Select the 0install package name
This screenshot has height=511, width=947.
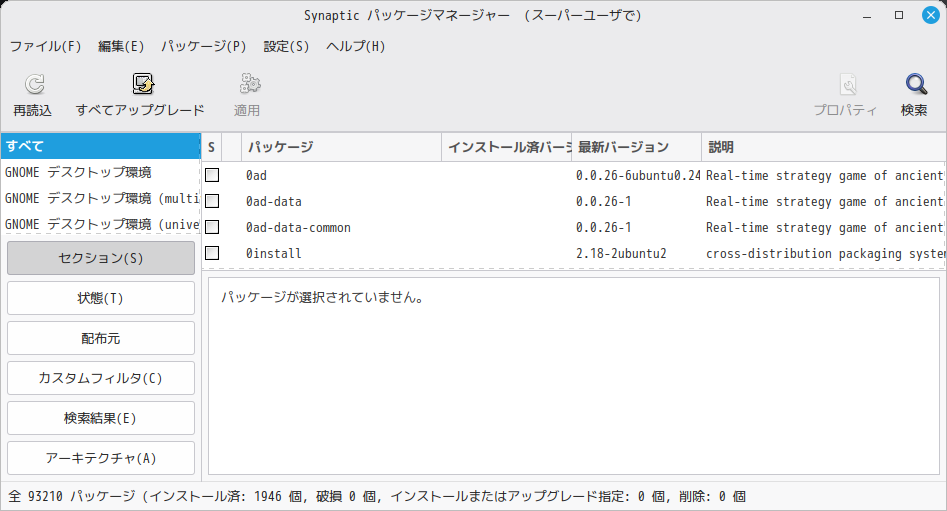pyautogui.click(x=274, y=254)
